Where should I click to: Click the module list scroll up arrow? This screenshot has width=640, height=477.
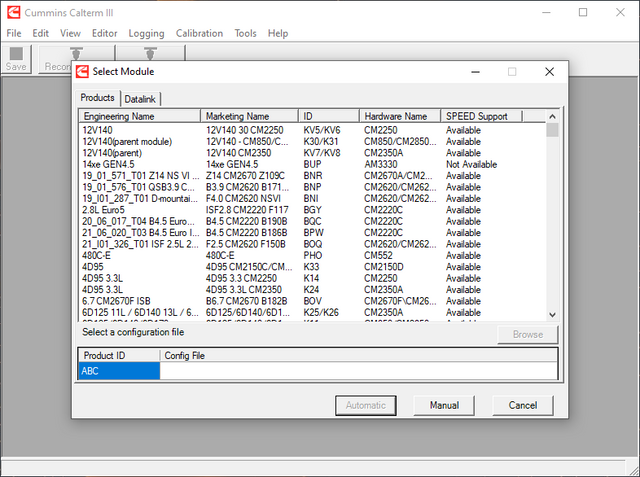coord(552,116)
